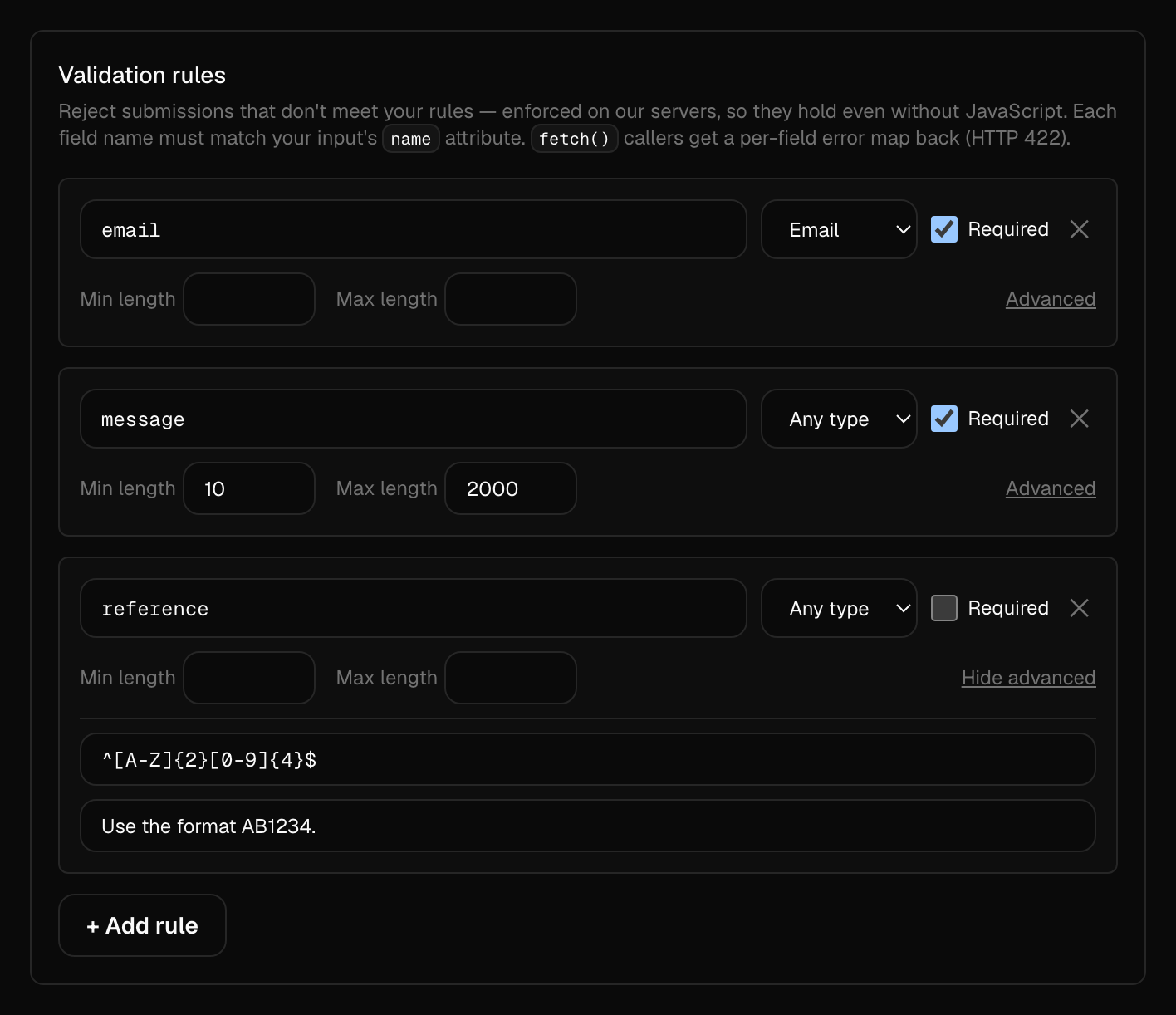Click the 'Required' label on the message rule

pyautogui.click(x=1008, y=419)
